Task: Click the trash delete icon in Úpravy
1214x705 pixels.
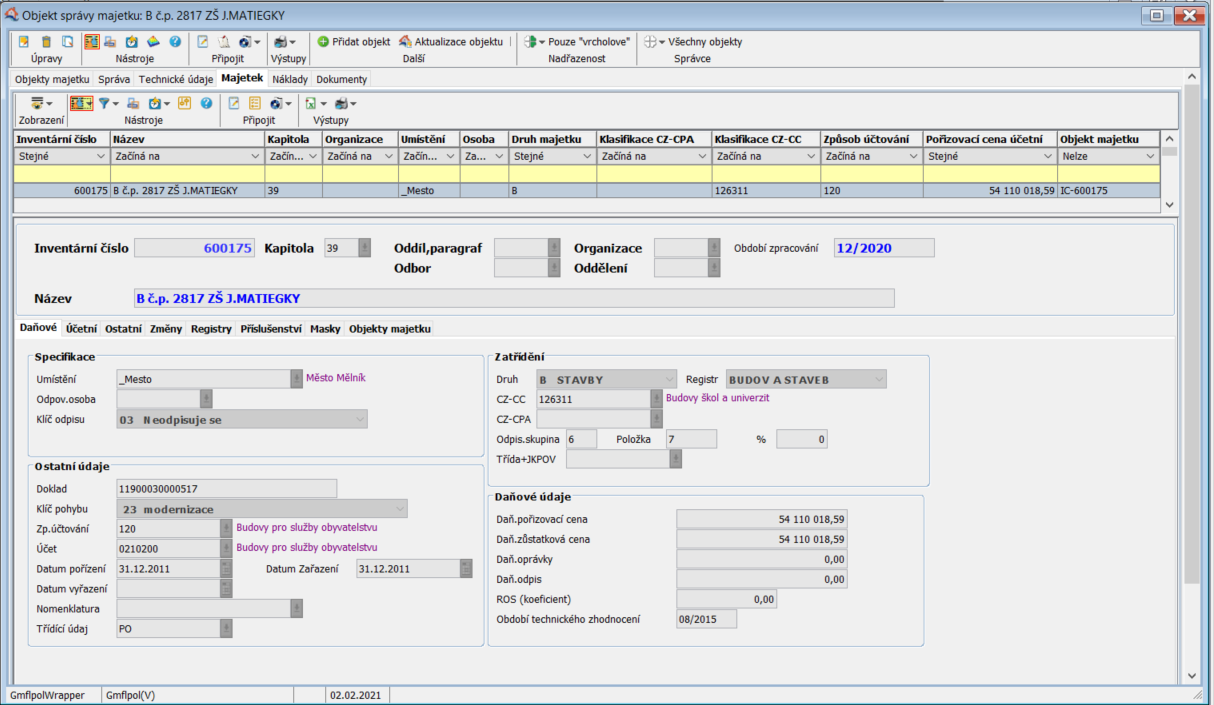Action: [46, 42]
